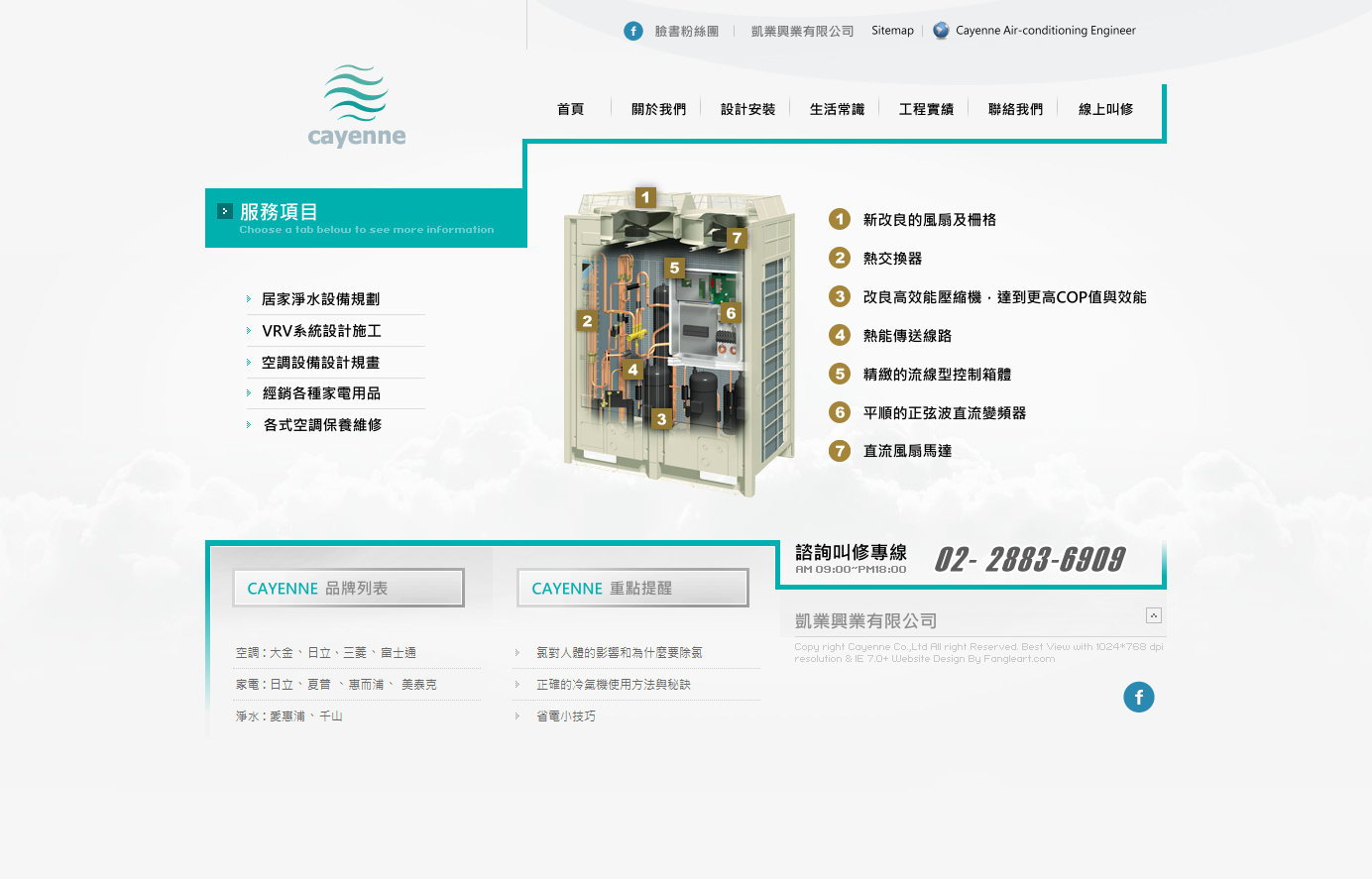1372x879 pixels.
Task: Click the Facebook icon in top bar
Action: (633, 31)
